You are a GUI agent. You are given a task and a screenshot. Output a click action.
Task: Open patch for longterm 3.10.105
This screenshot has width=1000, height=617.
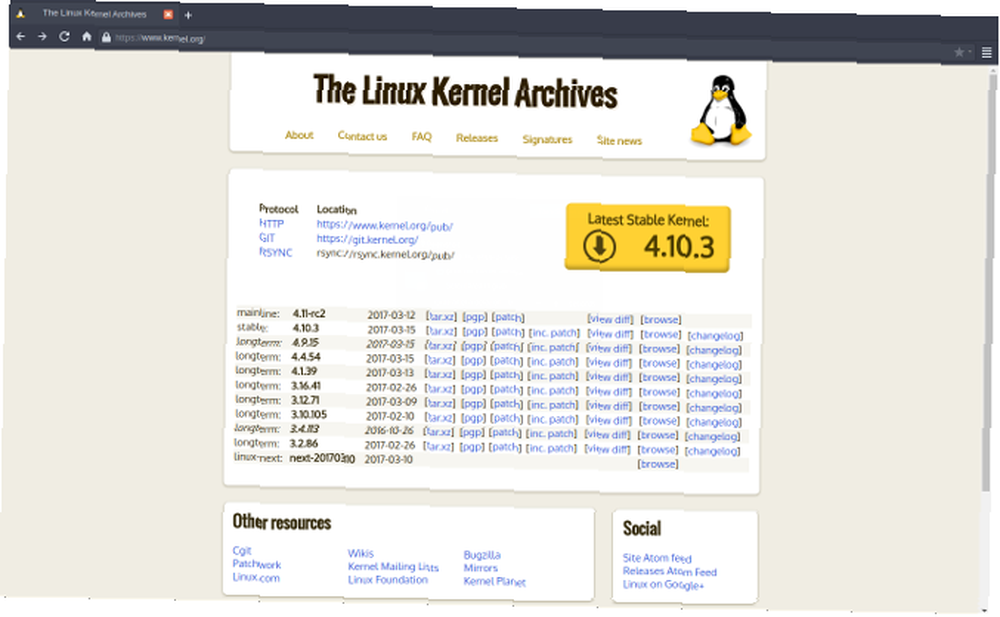tap(507, 419)
